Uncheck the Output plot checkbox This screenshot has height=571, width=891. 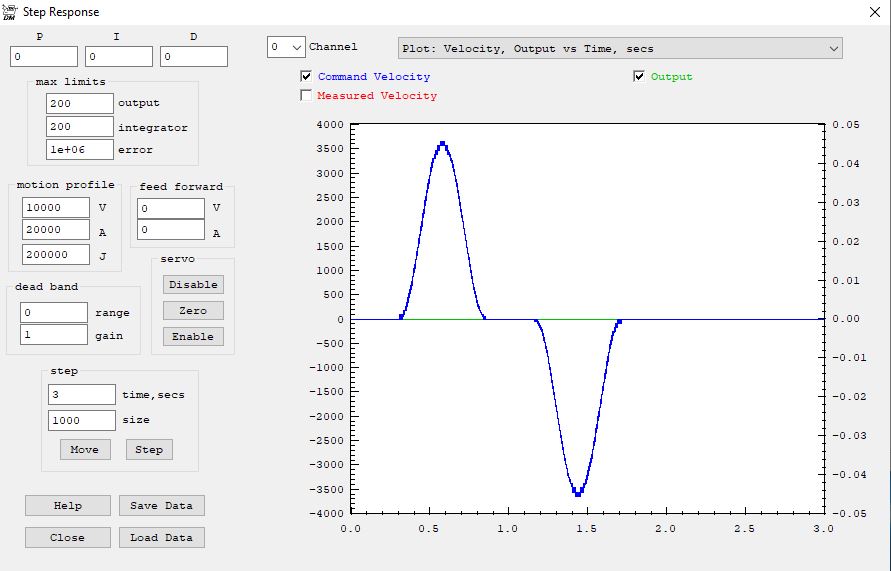coord(639,77)
